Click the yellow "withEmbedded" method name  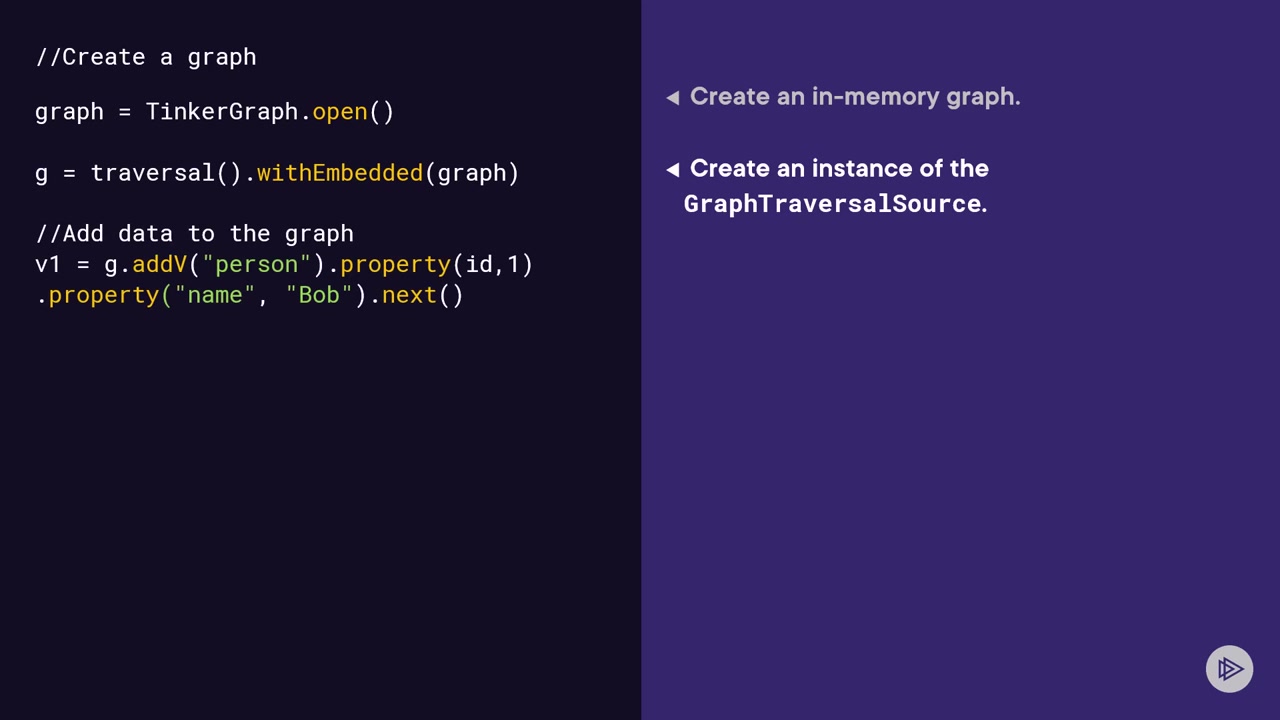(x=340, y=173)
